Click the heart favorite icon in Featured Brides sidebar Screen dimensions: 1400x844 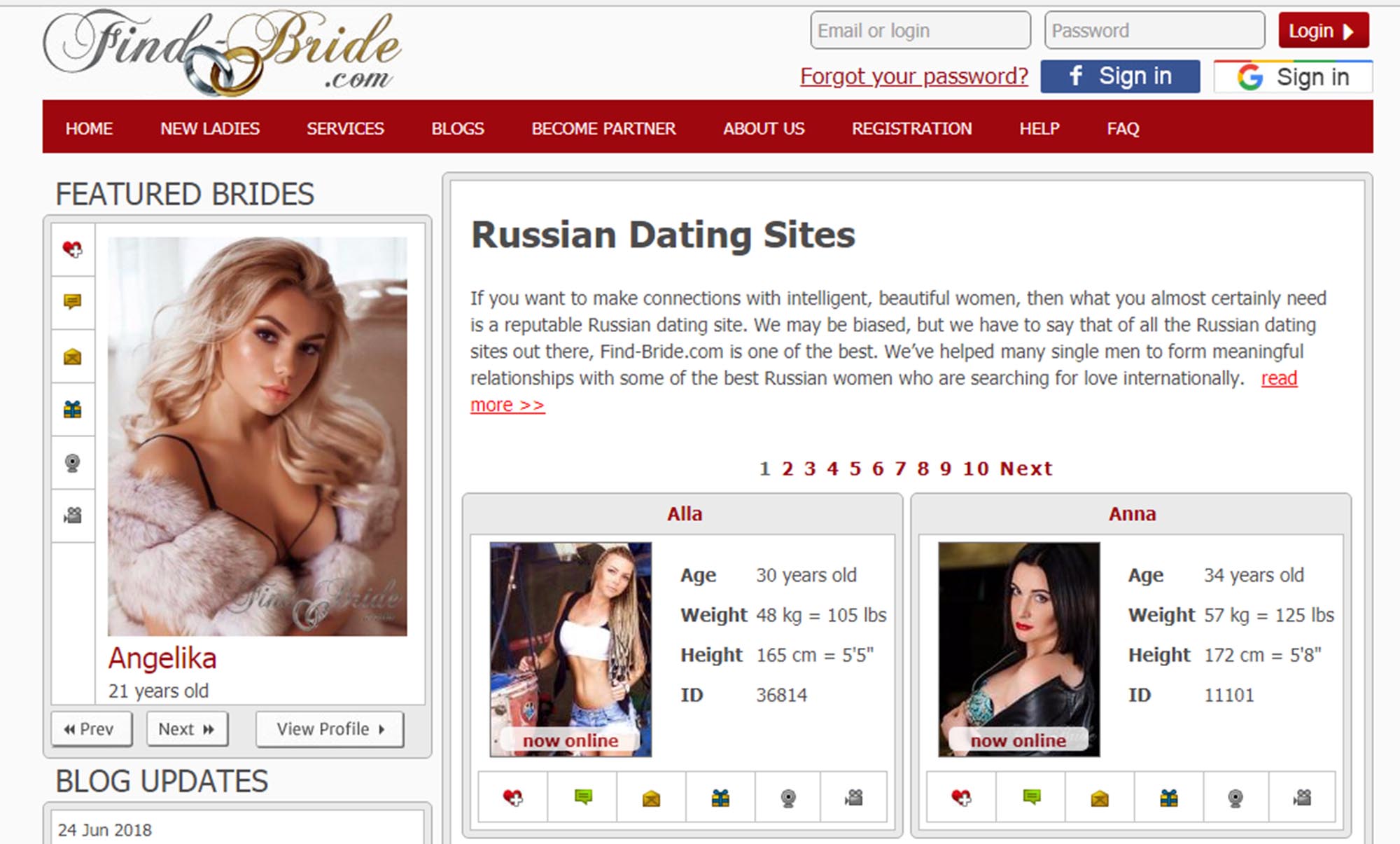pos(73,249)
